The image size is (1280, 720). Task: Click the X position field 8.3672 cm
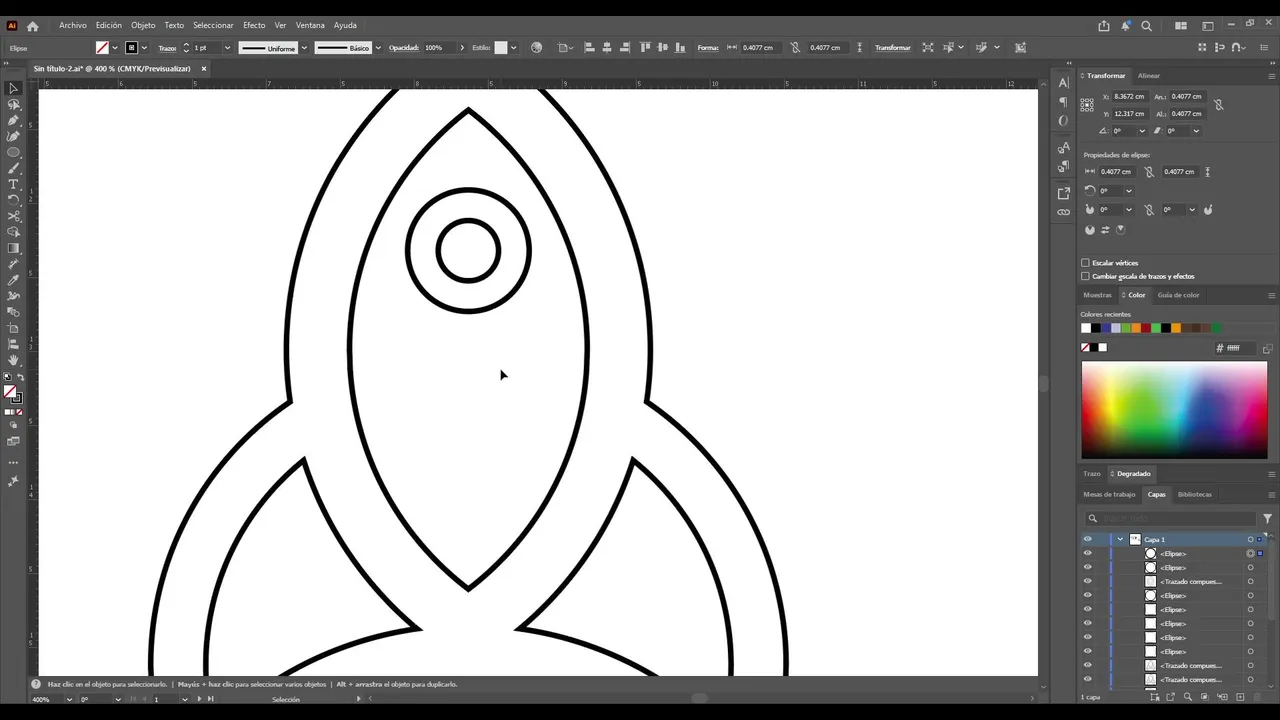click(1130, 97)
